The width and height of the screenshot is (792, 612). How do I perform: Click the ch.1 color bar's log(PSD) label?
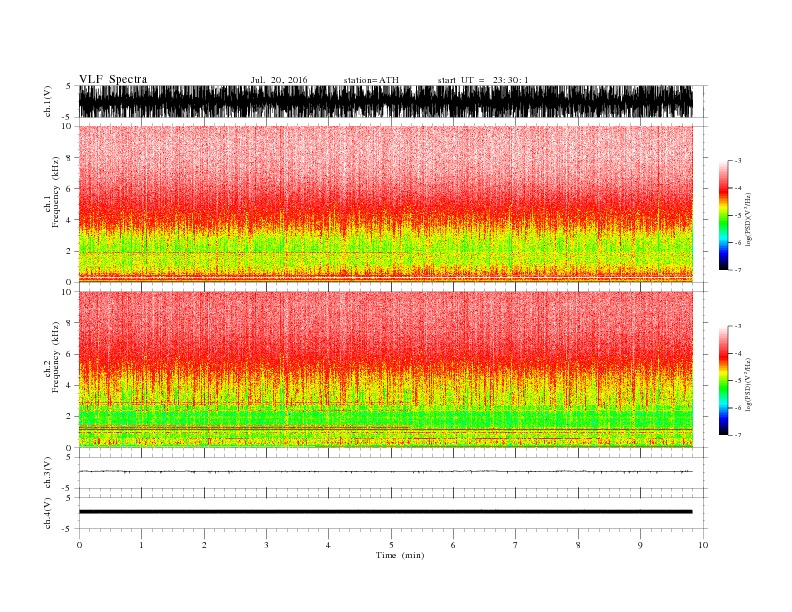pyautogui.click(x=748, y=220)
